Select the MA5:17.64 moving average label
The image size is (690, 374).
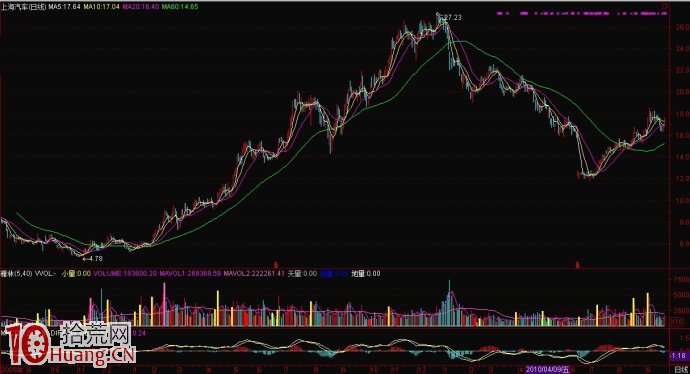tap(64, 7)
